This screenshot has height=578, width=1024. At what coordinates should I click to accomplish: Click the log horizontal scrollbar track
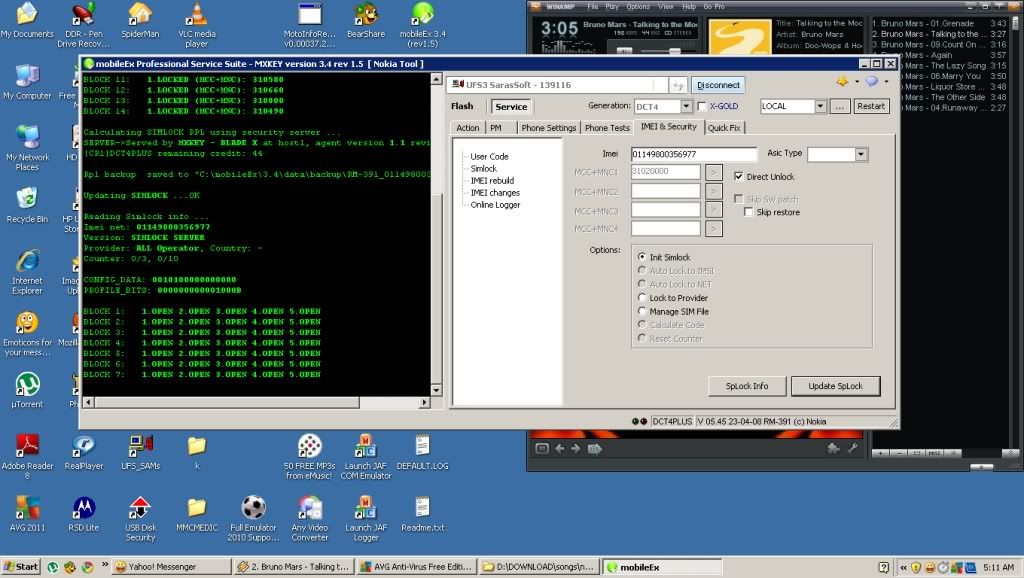392,402
